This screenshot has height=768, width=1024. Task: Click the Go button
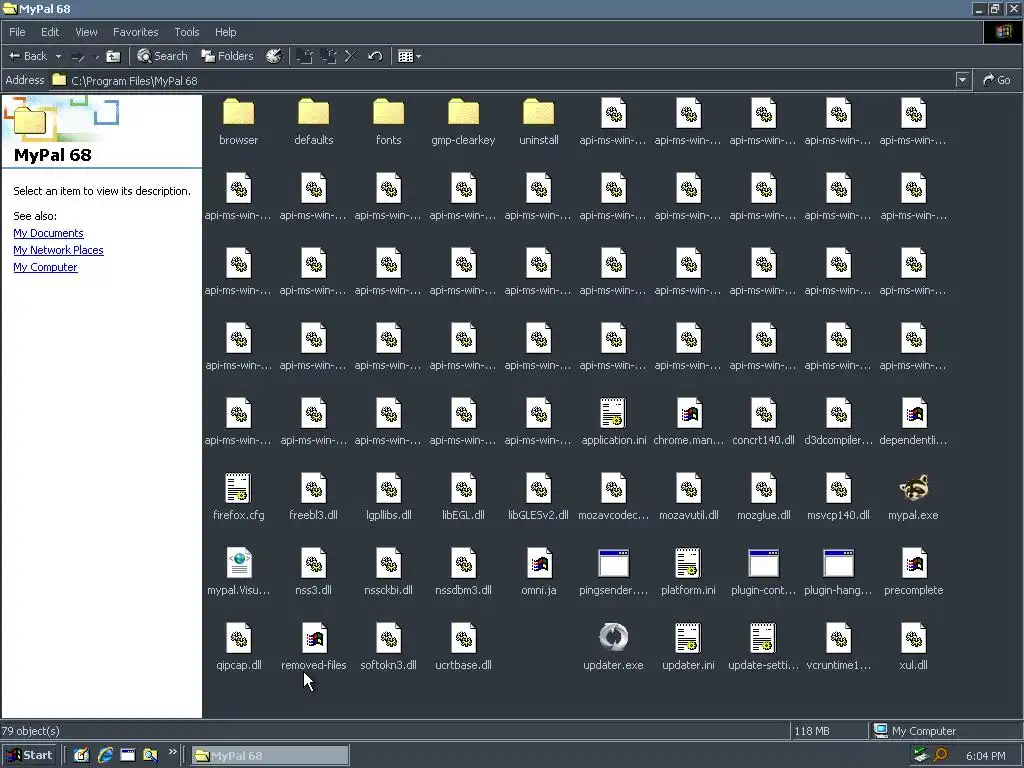(997, 80)
